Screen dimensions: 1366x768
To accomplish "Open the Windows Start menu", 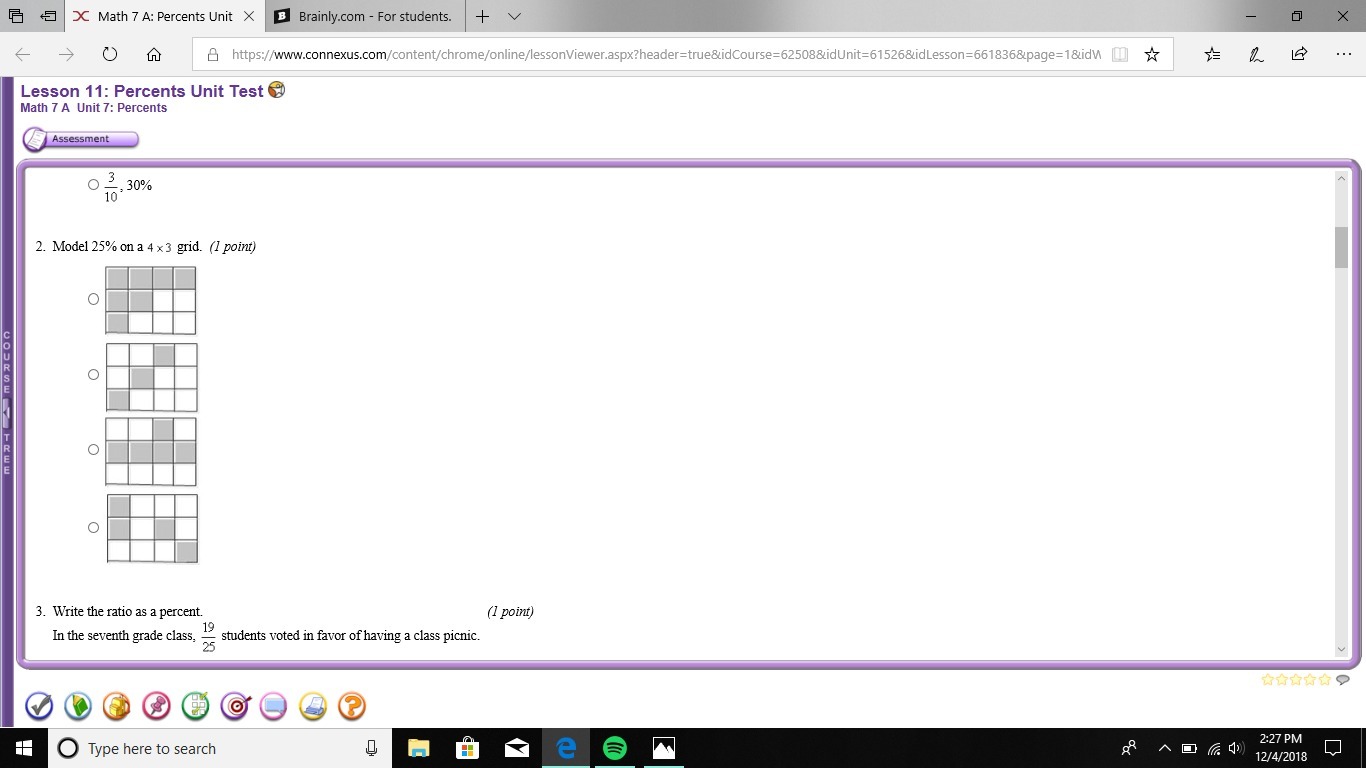I will [x=24, y=748].
